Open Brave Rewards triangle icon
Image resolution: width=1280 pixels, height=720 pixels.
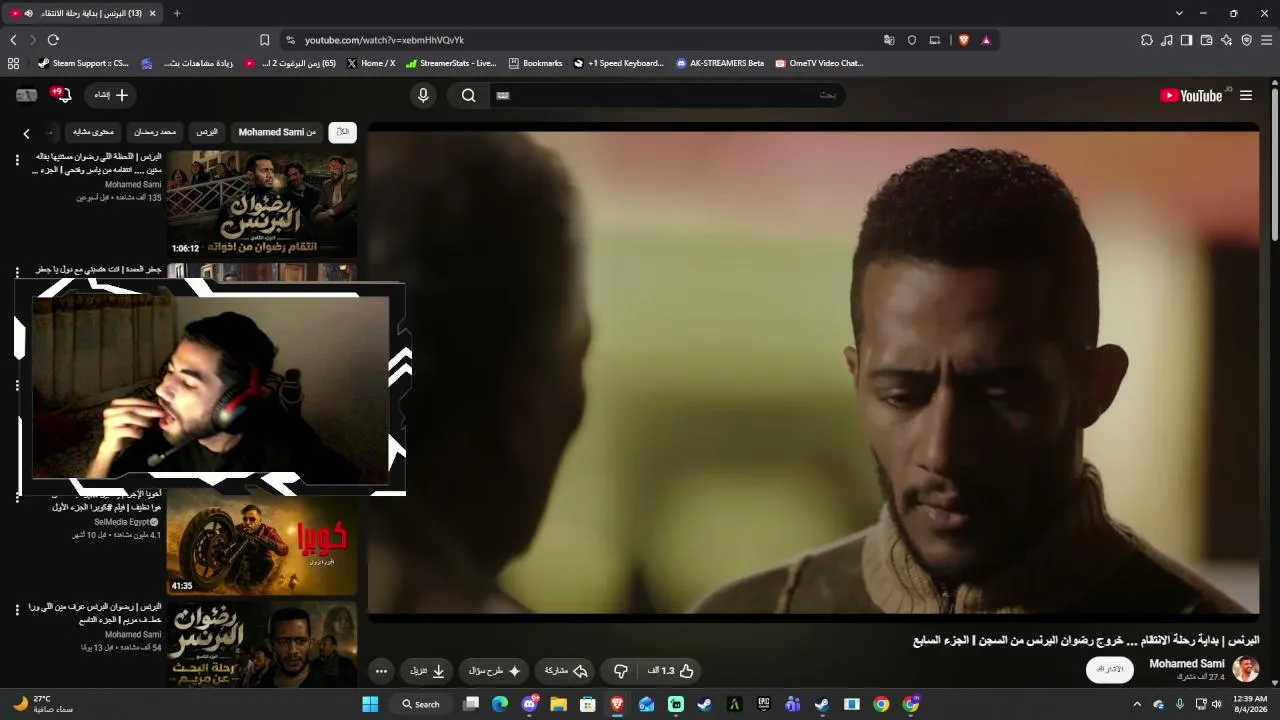pos(986,40)
